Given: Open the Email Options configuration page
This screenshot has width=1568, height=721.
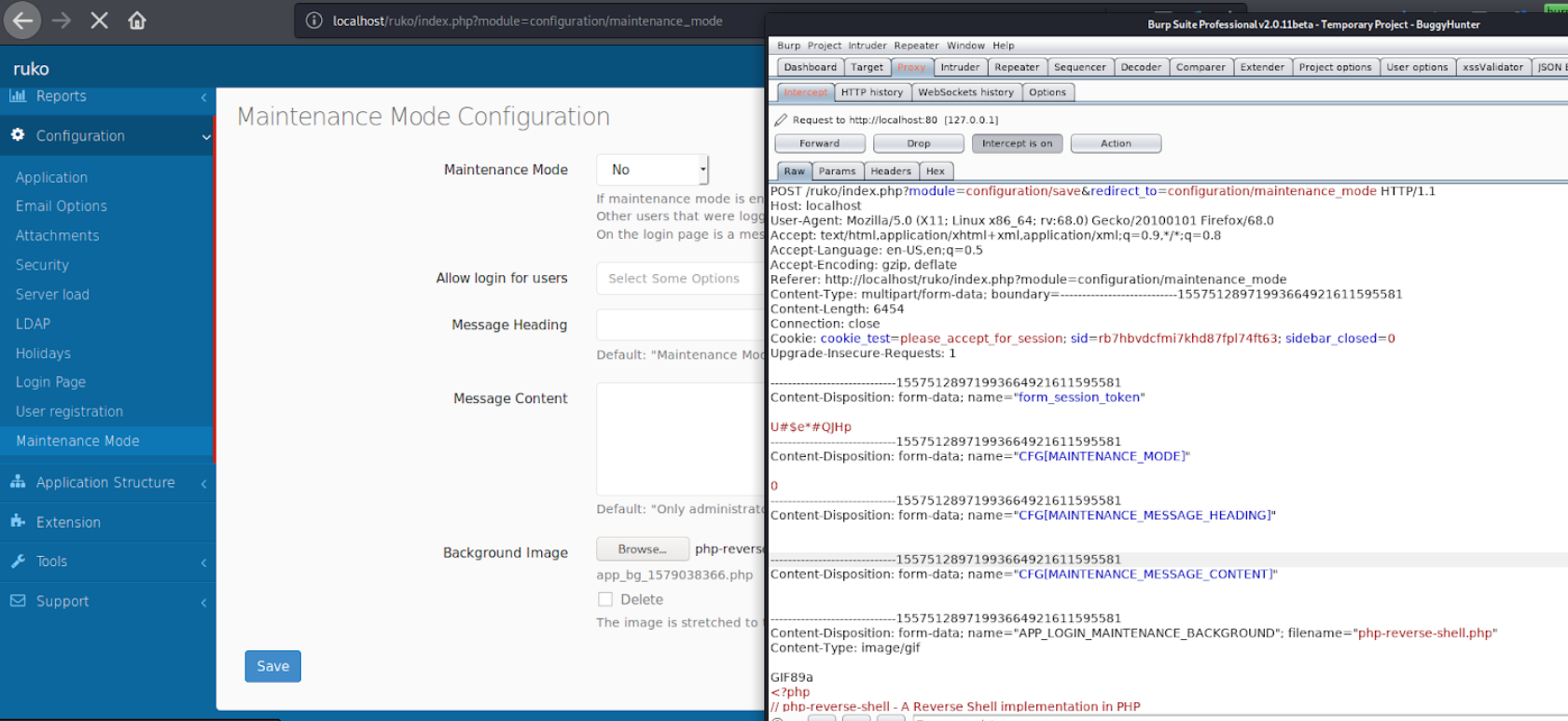Looking at the screenshot, I should click(62, 206).
